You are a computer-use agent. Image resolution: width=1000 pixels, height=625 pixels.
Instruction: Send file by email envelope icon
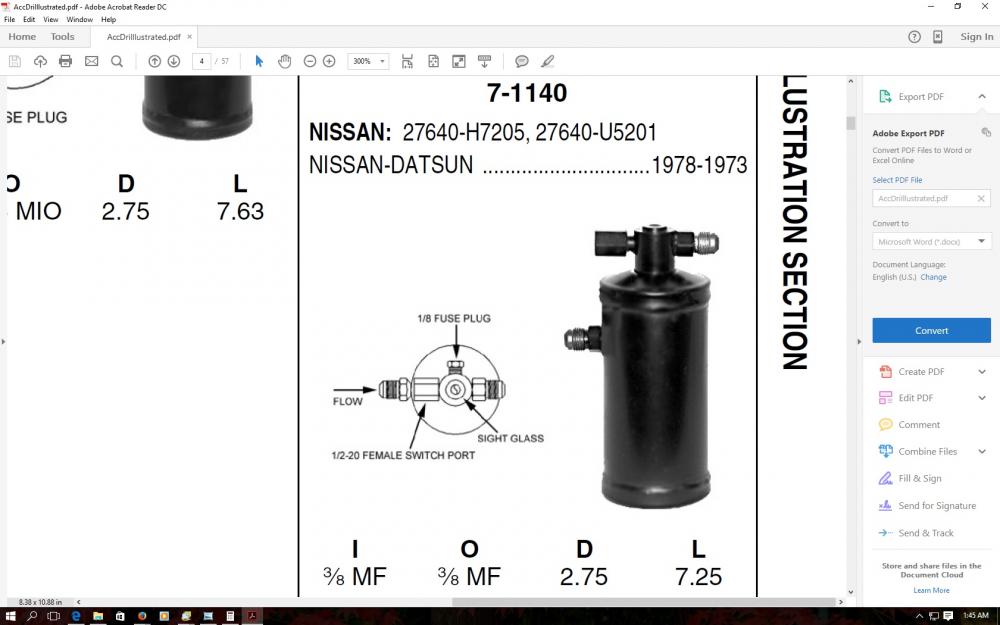[91, 61]
